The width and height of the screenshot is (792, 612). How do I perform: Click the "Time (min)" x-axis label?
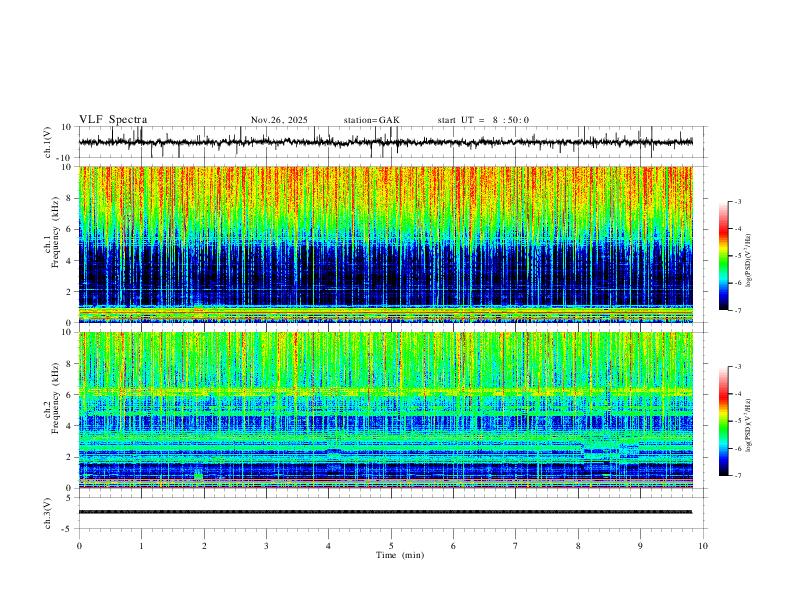pos(400,555)
